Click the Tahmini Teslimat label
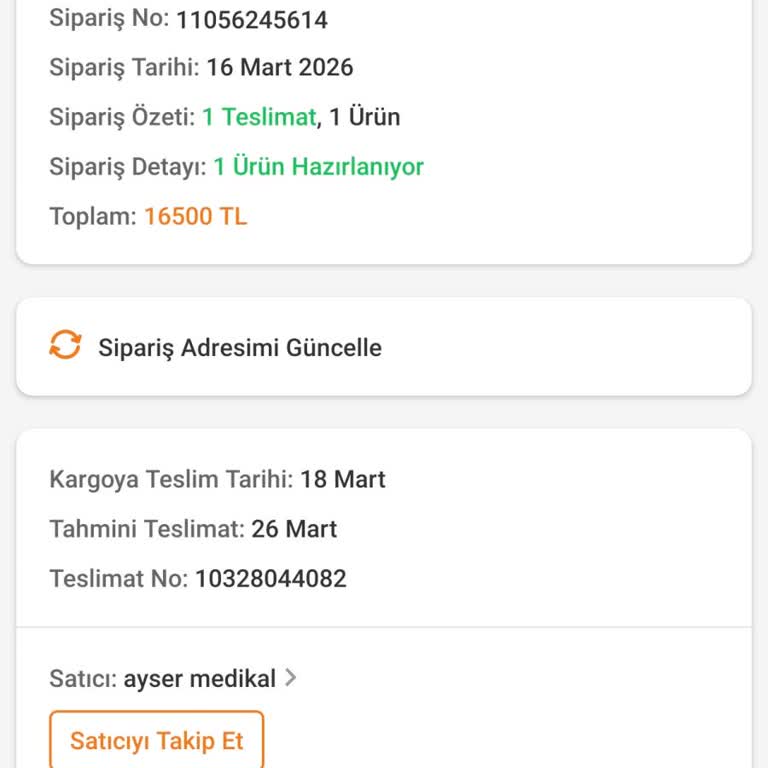Viewport: 768px width, 768px height. [x=146, y=529]
